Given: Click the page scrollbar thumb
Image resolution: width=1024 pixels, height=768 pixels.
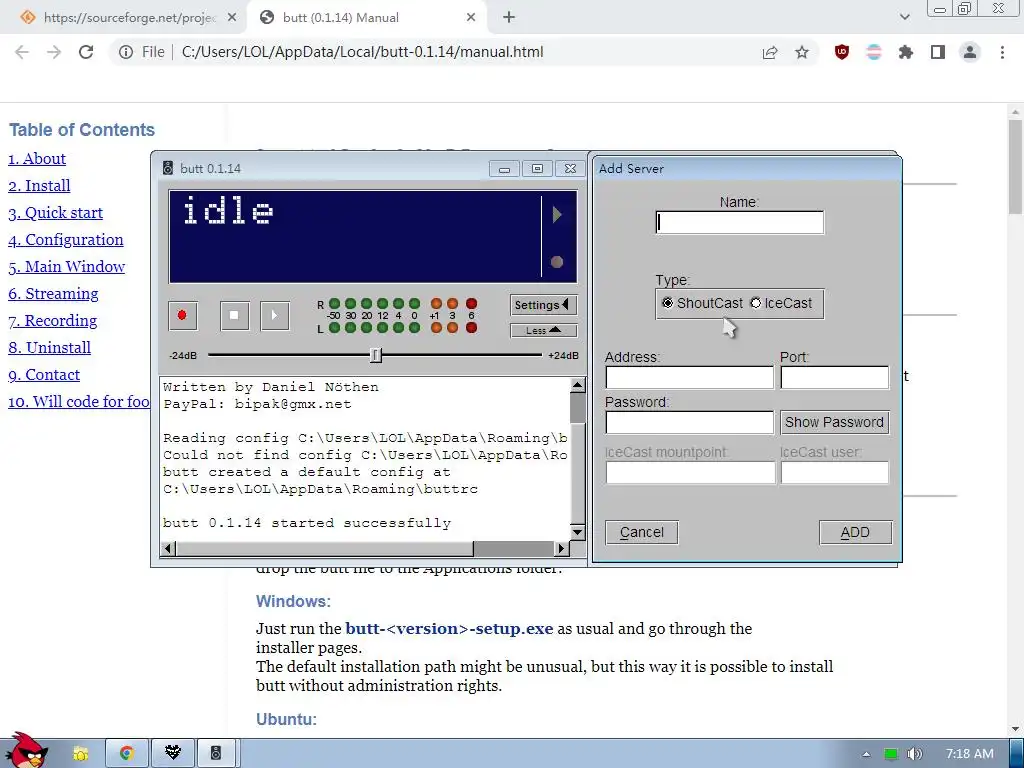Looking at the screenshot, I should click(x=1016, y=167).
